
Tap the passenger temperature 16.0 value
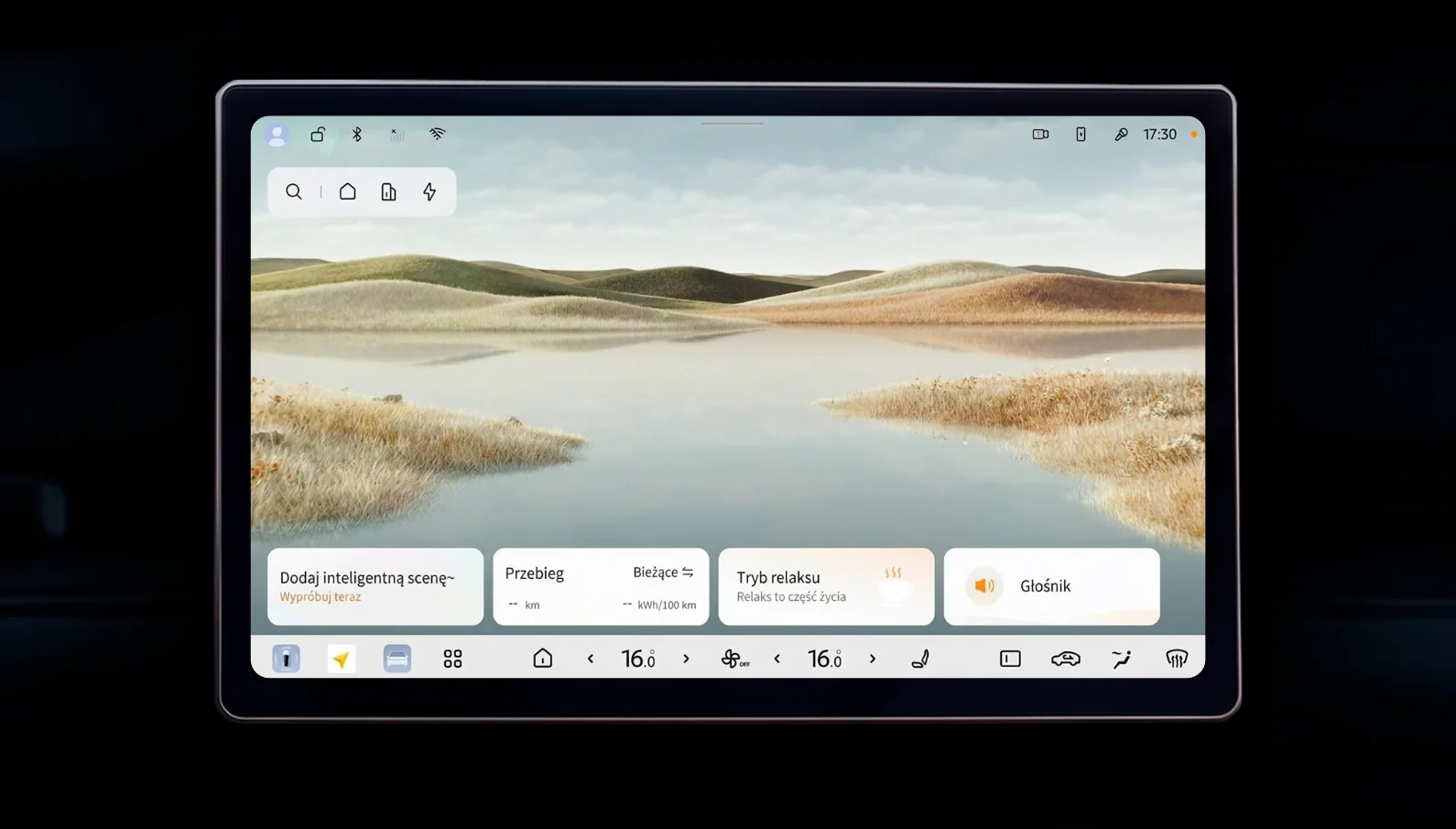pyautogui.click(x=824, y=659)
